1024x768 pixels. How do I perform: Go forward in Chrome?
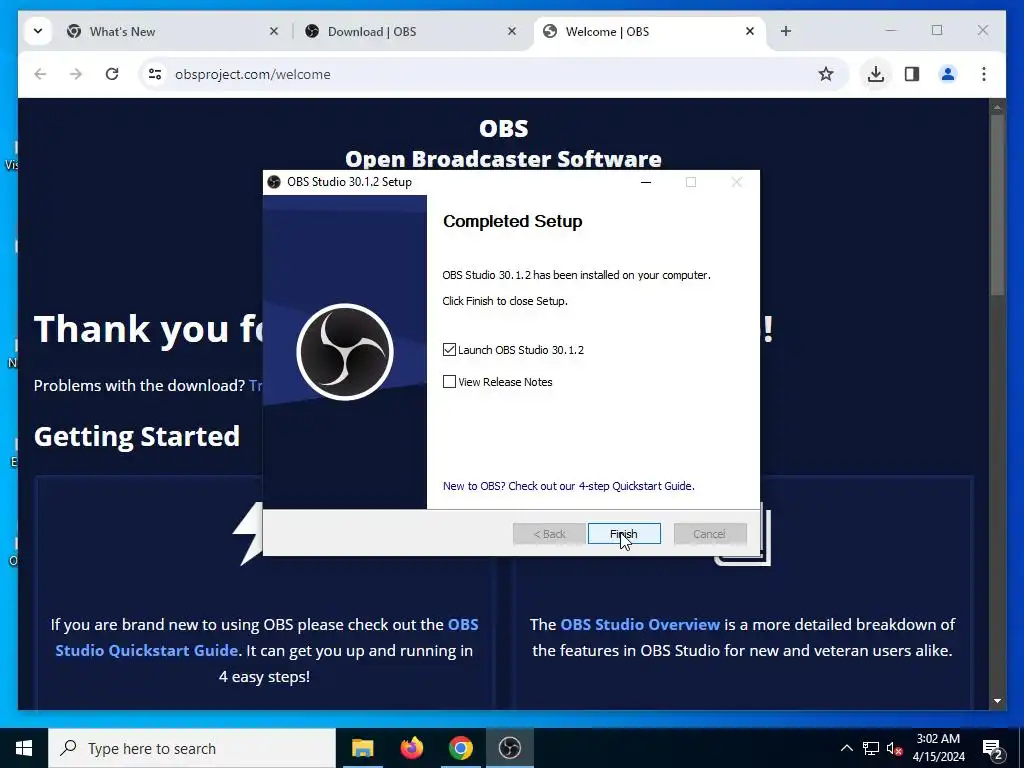click(76, 74)
